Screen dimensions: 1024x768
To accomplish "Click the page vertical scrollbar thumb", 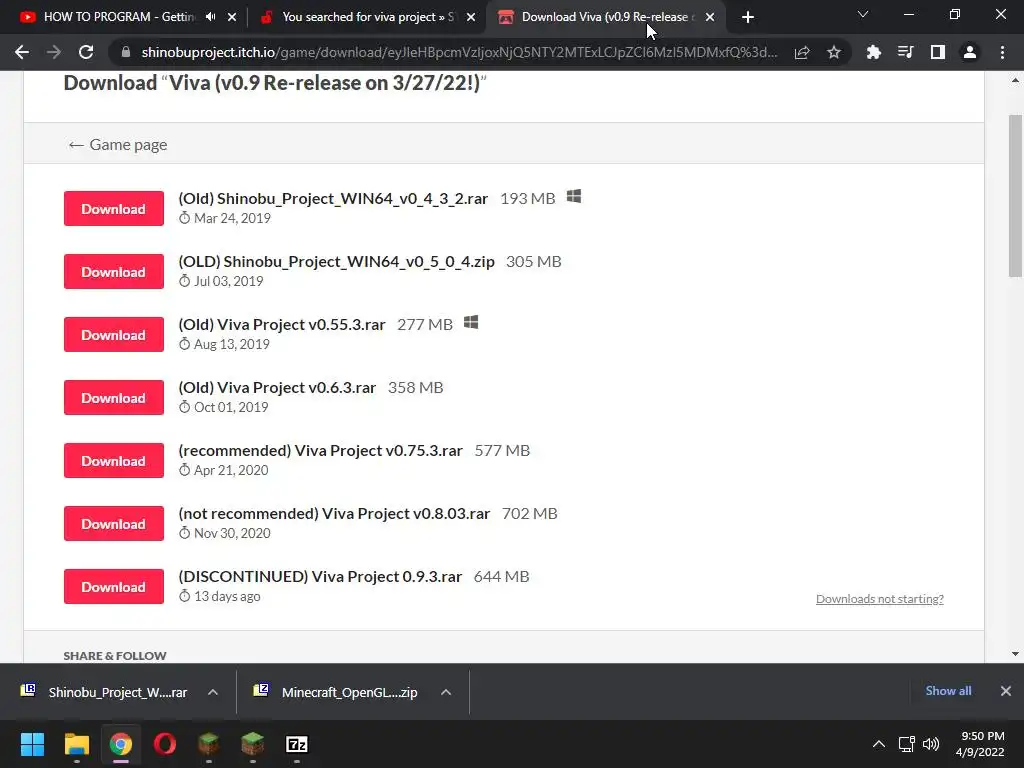I will 1016,196.
